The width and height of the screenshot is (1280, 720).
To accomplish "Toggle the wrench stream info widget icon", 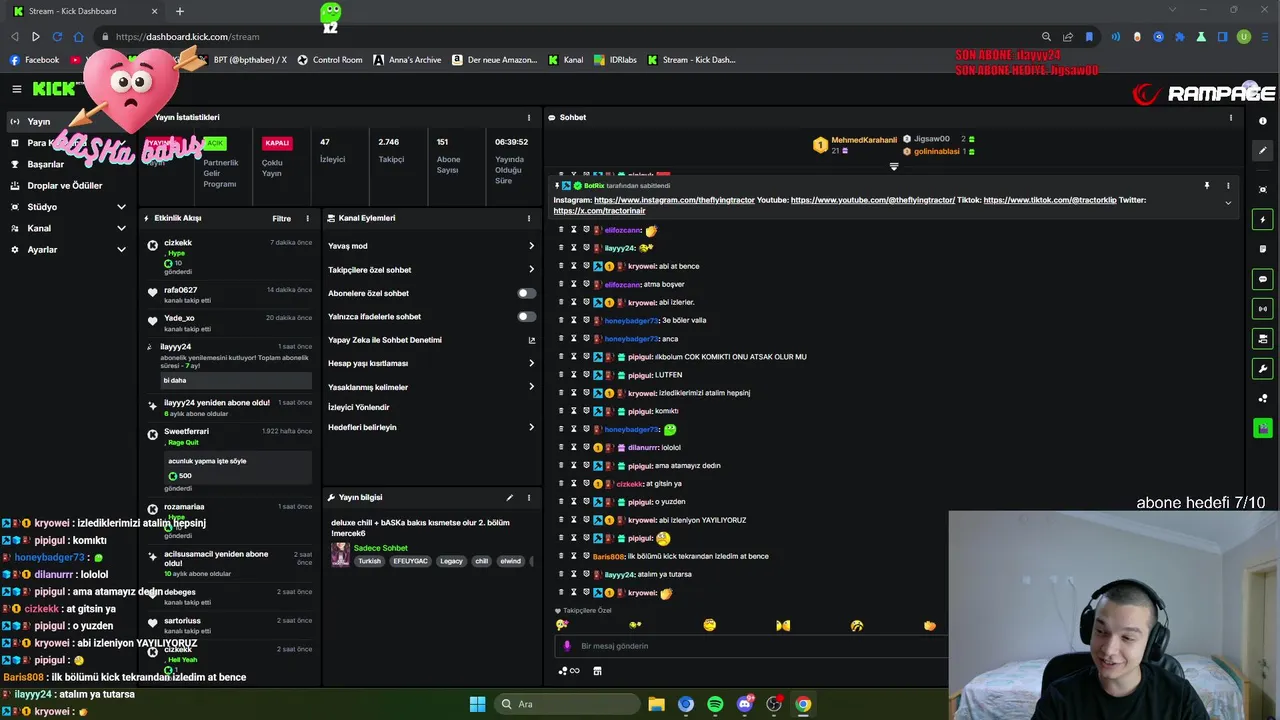I will [x=1263, y=369].
